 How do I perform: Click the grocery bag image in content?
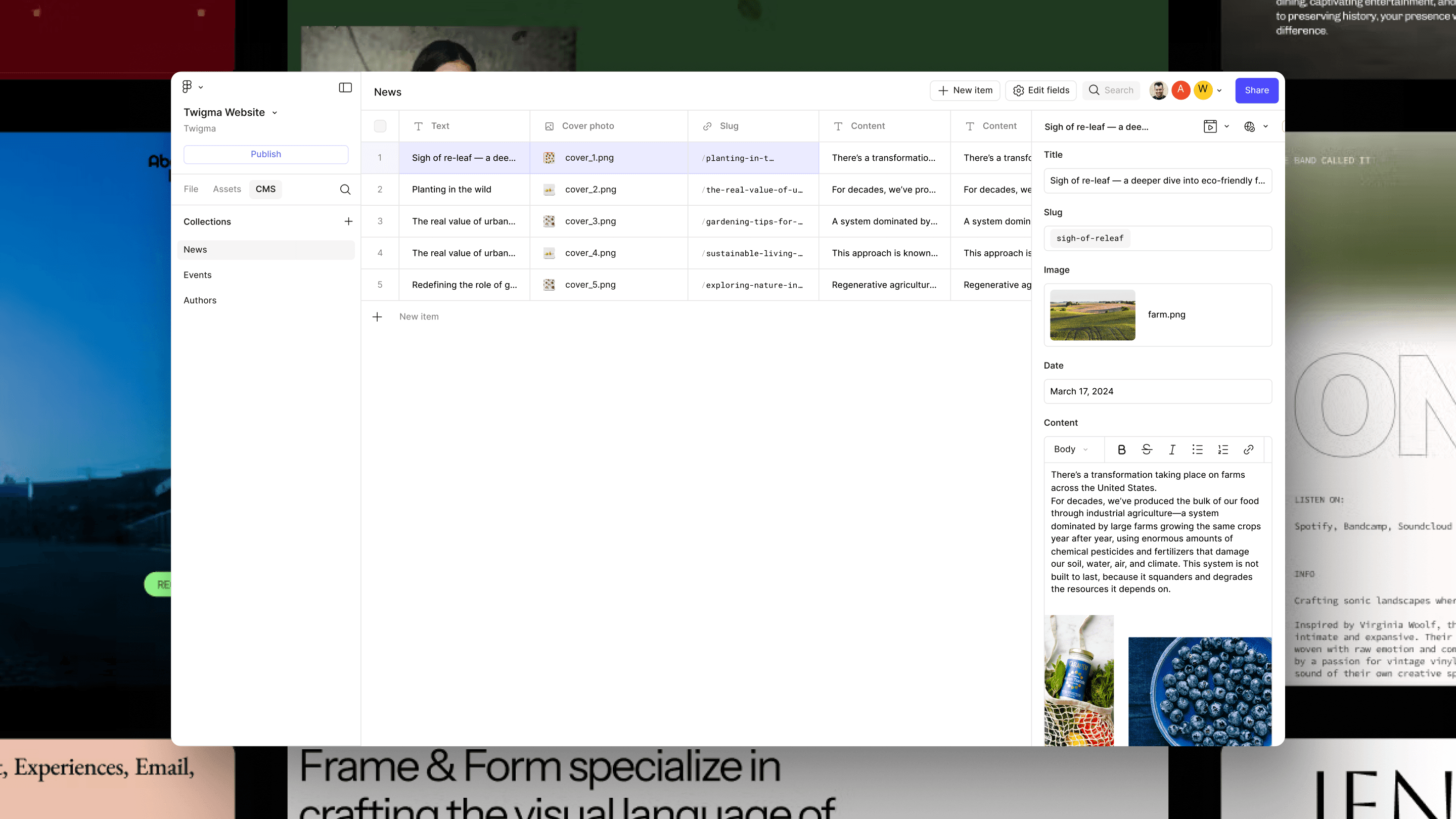(1079, 680)
